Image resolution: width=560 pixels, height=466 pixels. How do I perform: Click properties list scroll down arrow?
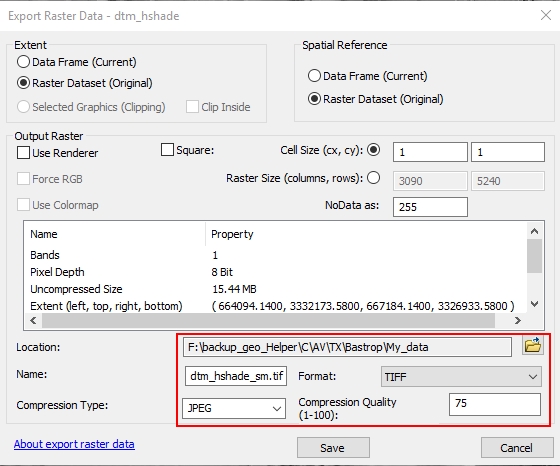click(x=534, y=304)
